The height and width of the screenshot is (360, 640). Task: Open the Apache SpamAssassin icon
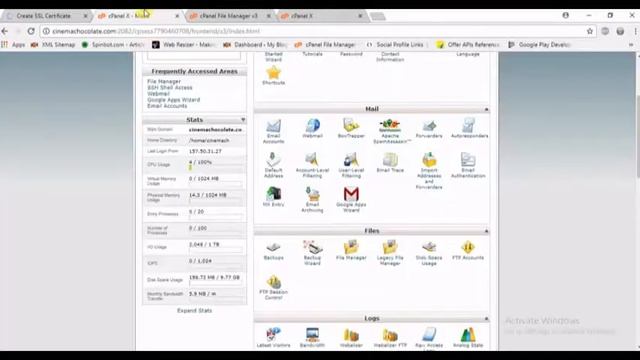coord(390,126)
